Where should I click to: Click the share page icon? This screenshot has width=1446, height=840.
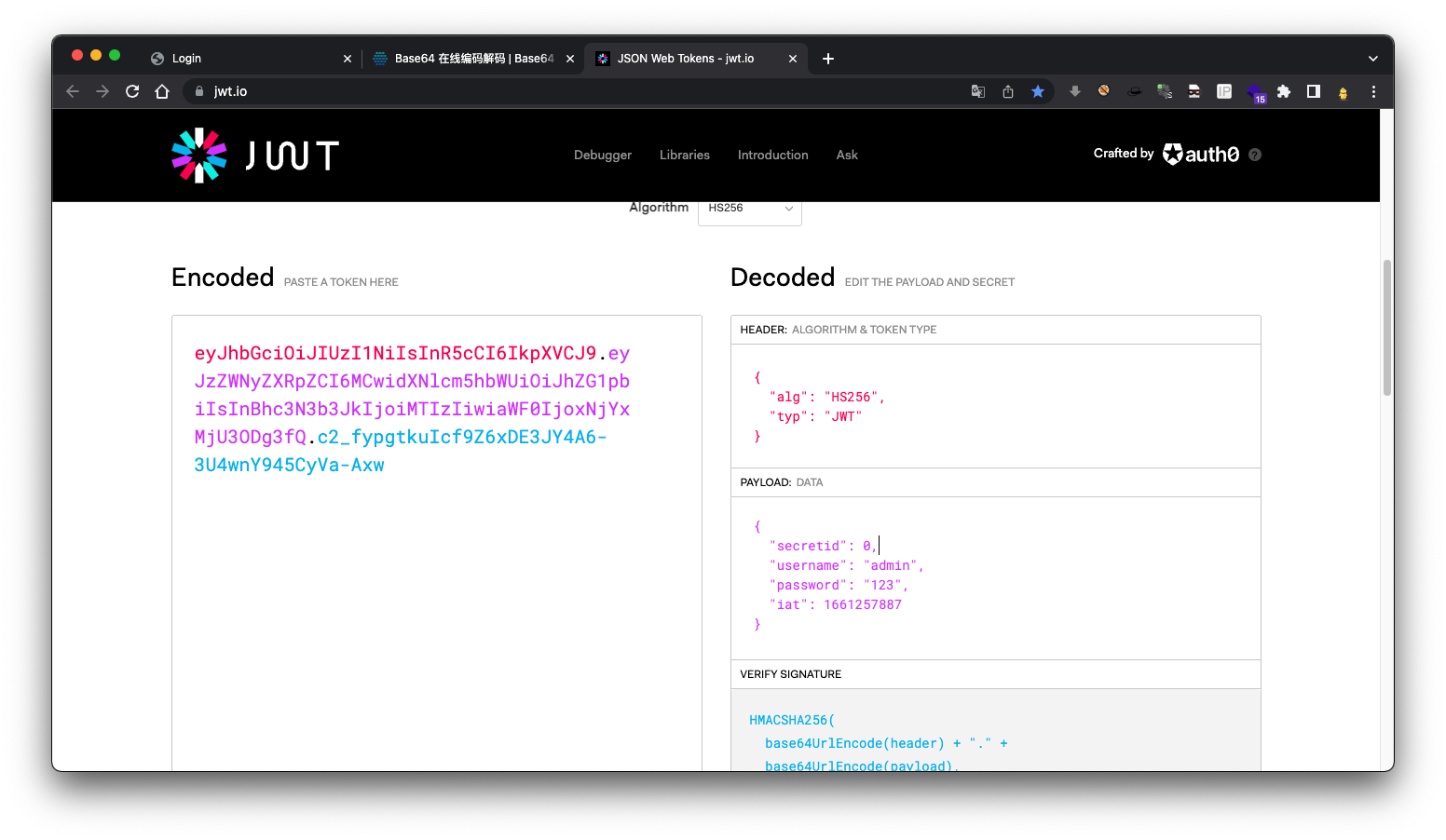pos(1008,91)
